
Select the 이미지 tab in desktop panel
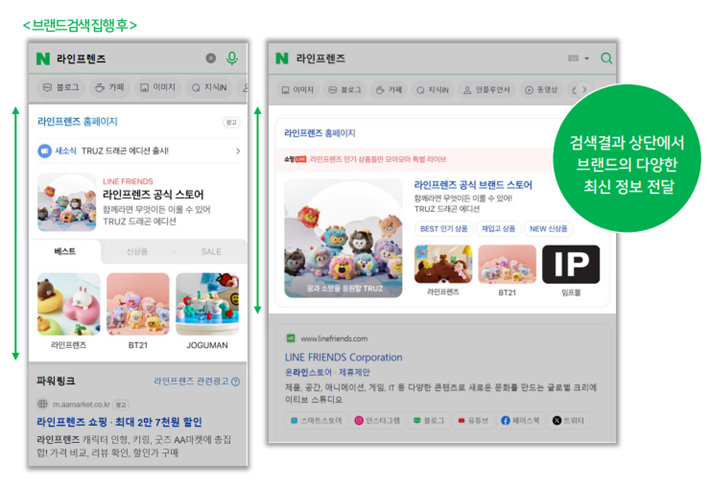coord(297,90)
